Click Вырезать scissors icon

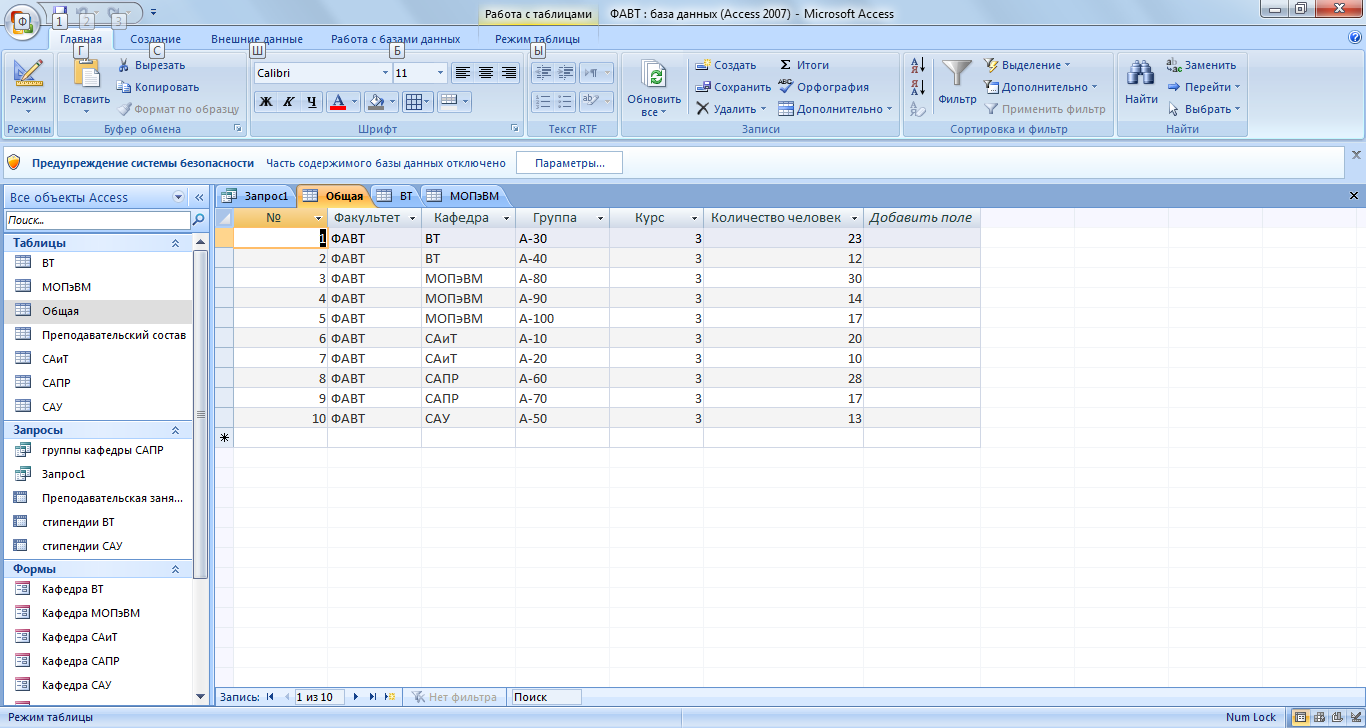124,65
